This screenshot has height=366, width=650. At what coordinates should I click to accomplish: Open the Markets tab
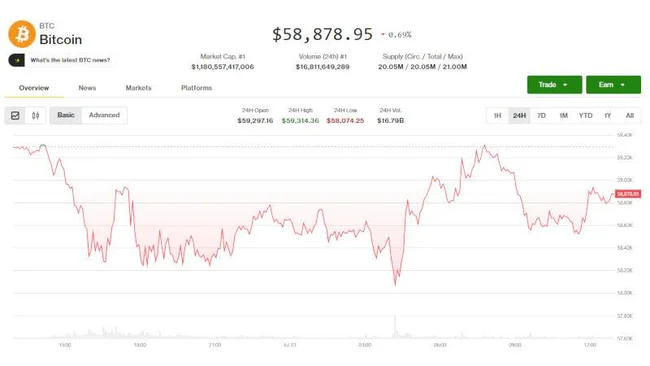click(x=138, y=88)
